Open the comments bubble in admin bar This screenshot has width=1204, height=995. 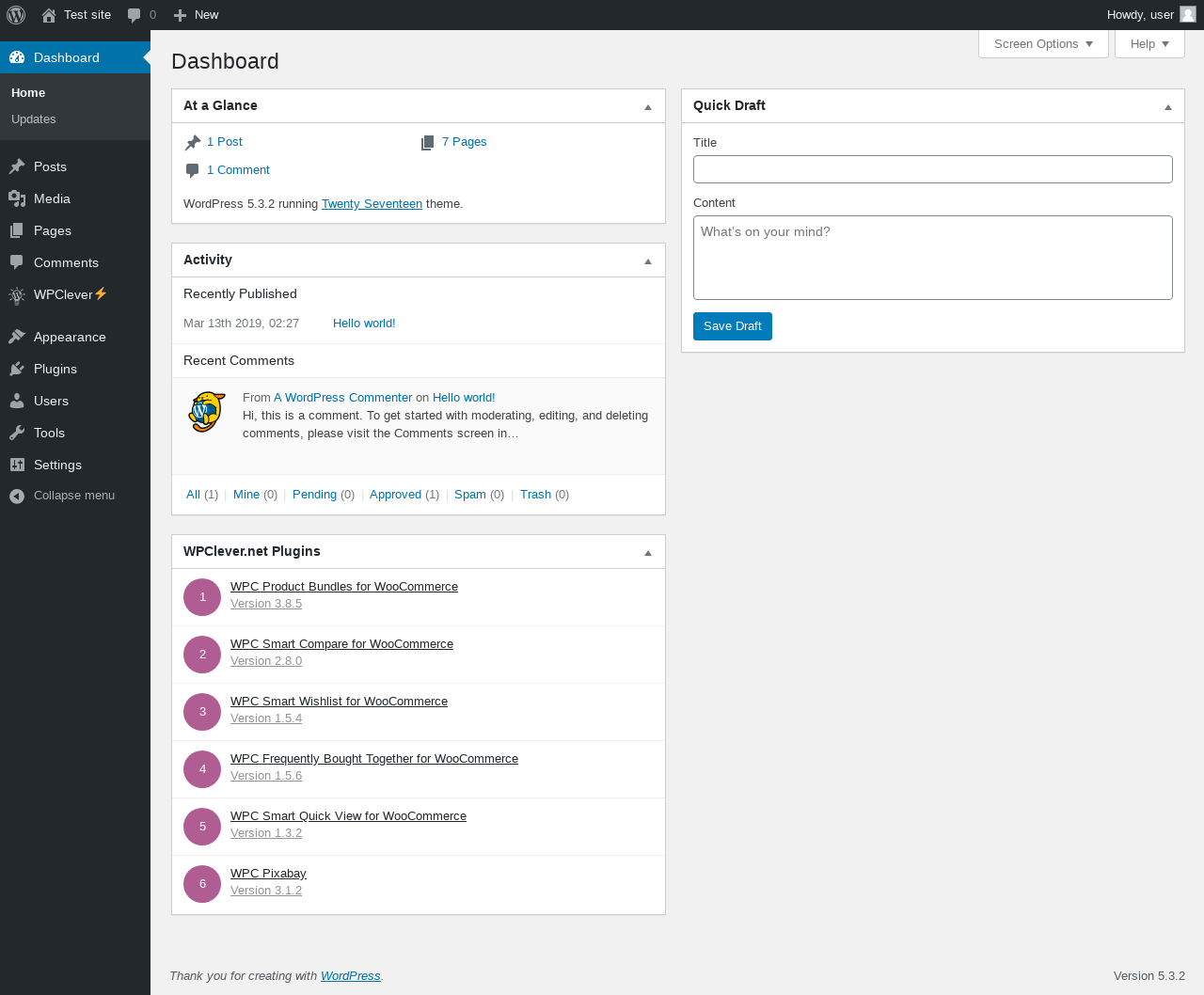pyautogui.click(x=135, y=15)
